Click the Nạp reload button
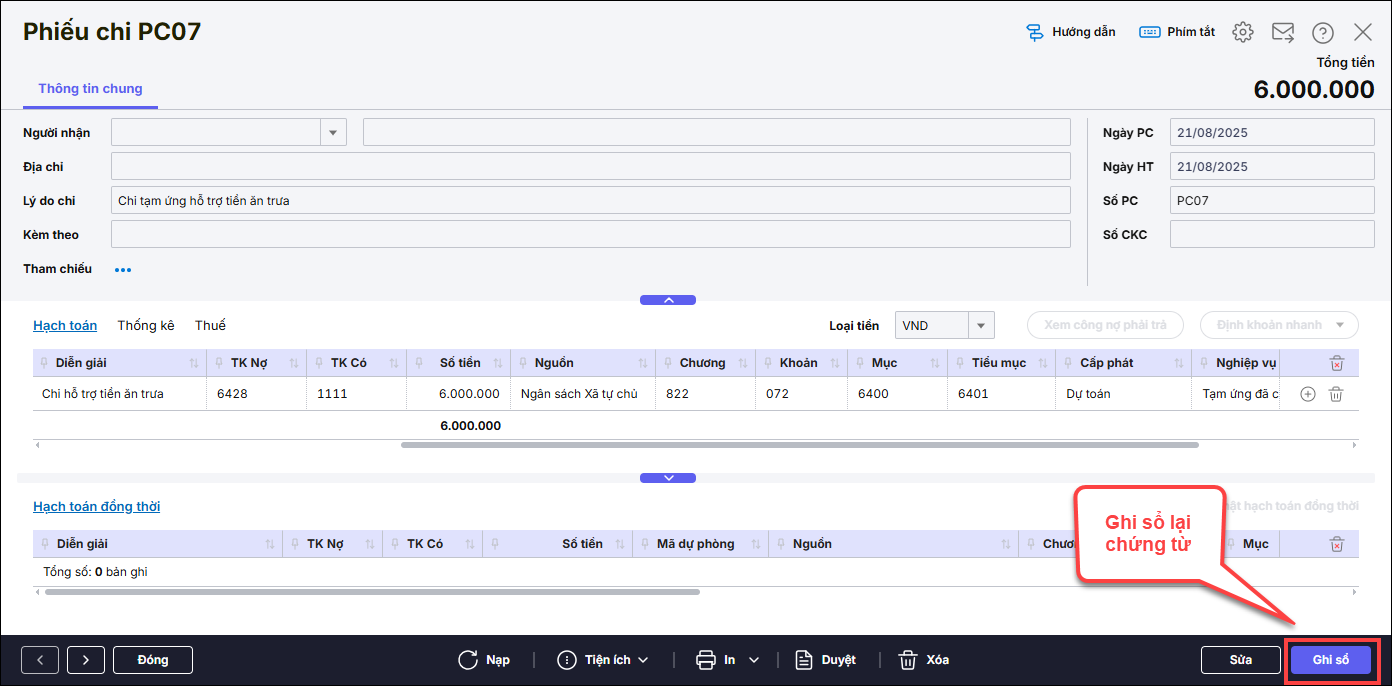This screenshot has height=686, width=1392. click(484, 660)
